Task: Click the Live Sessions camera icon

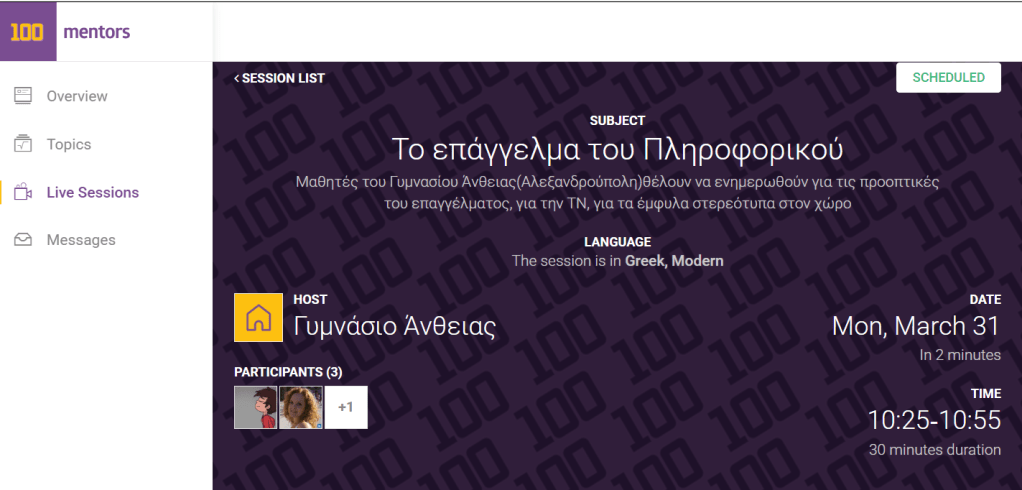Action: pyautogui.click(x=24, y=192)
